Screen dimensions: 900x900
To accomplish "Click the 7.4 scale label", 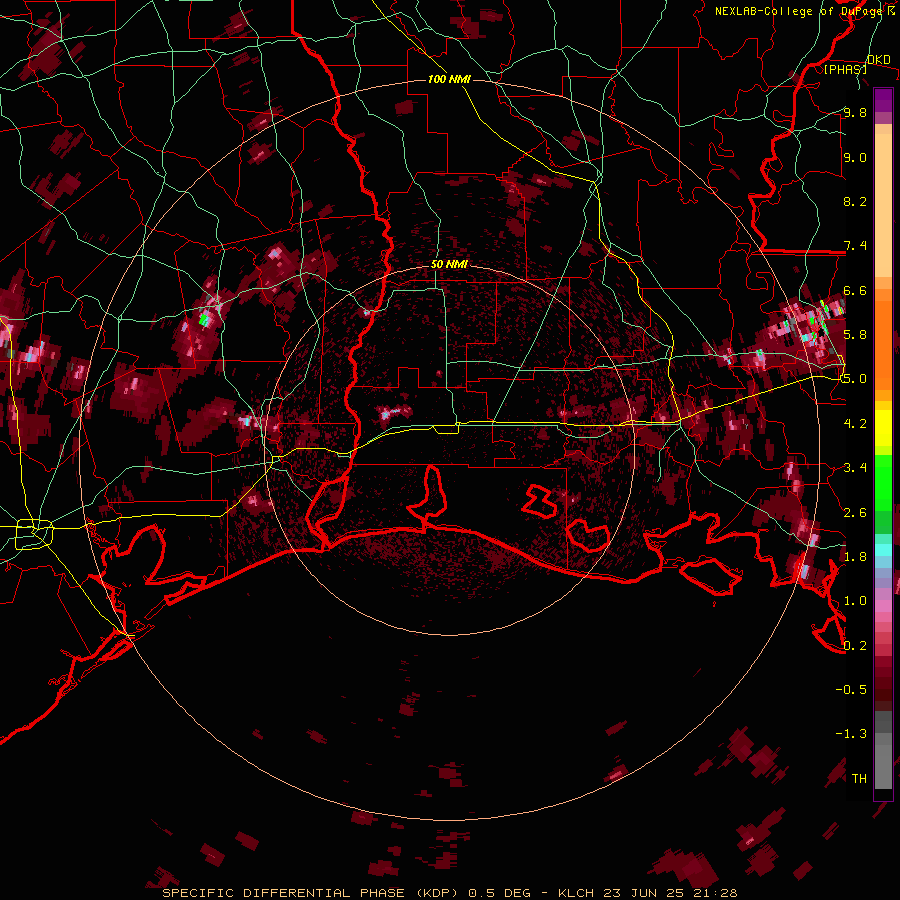I will pyautogui.click(x=855, y=246).
